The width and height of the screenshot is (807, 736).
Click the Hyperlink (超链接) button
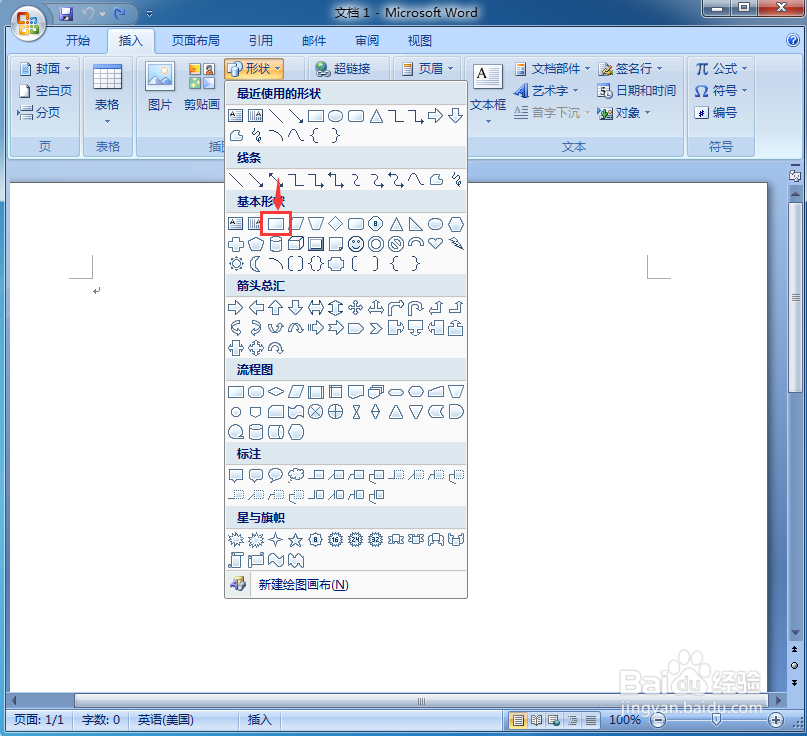[343, 68]
